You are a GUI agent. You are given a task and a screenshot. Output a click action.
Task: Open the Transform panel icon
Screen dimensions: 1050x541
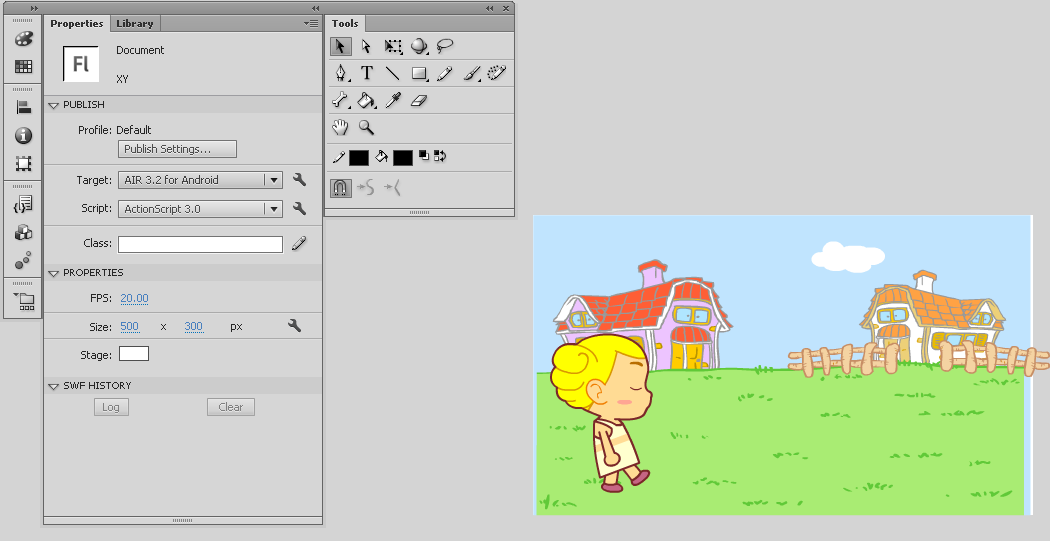[x=23, y=163]
